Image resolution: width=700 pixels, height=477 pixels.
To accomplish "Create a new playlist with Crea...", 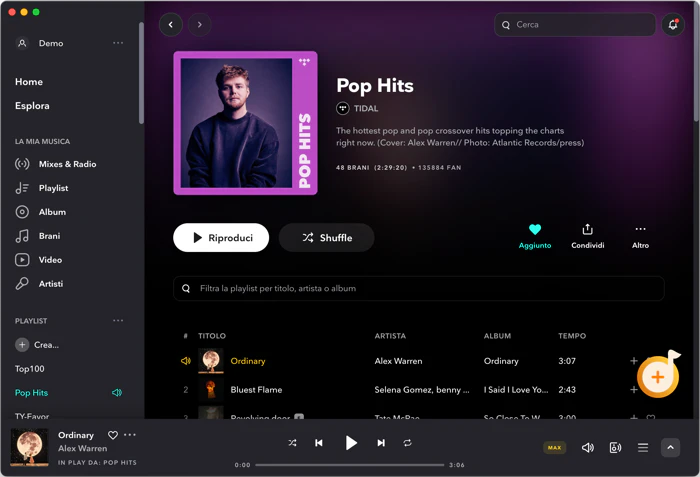I will click(x=37, y=345).
